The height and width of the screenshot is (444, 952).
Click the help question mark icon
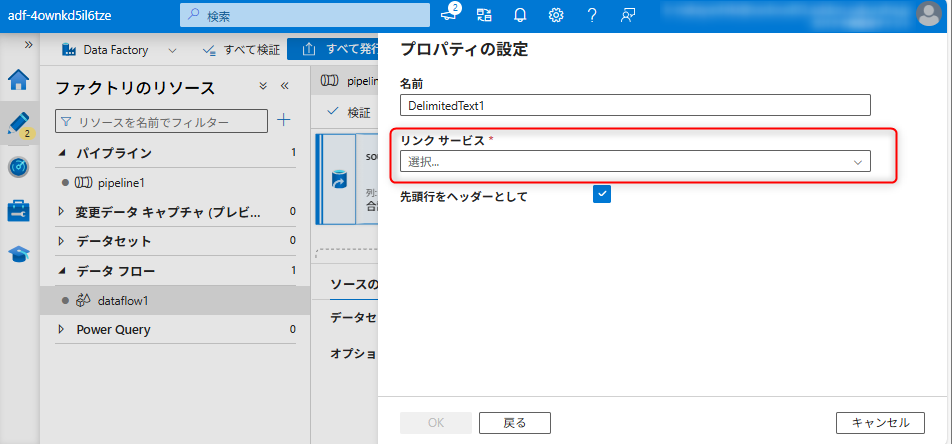point(592,15)
